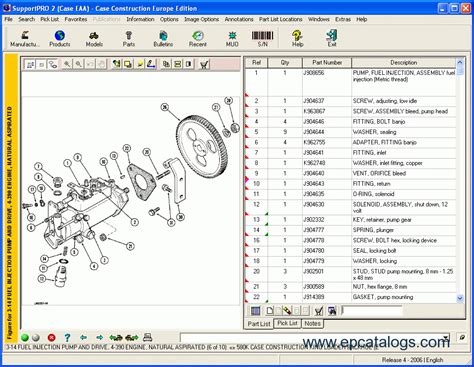This screenshot has height=367, width=474.
Task: Click the parts list scrollbar down arrow
Action: (460, 298)
